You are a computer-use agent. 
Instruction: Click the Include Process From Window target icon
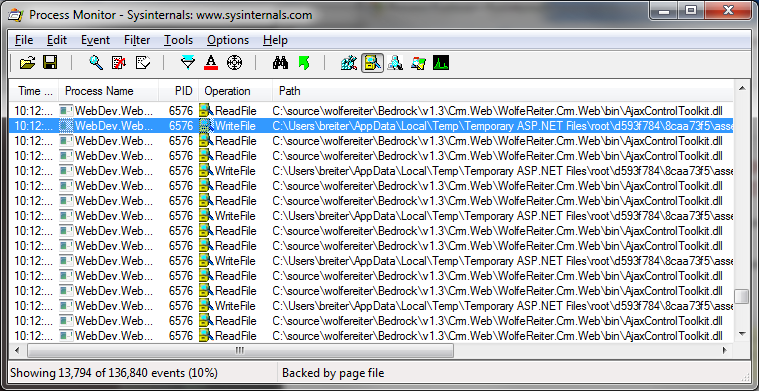pyautogui.click(x=234, y=63)
